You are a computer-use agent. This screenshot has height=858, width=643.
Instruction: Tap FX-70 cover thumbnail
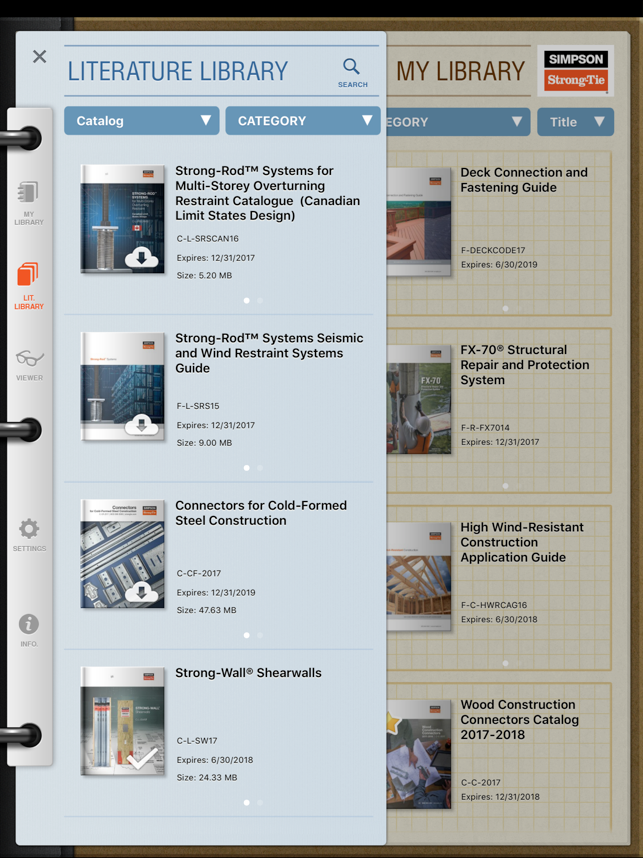[419, 400]
